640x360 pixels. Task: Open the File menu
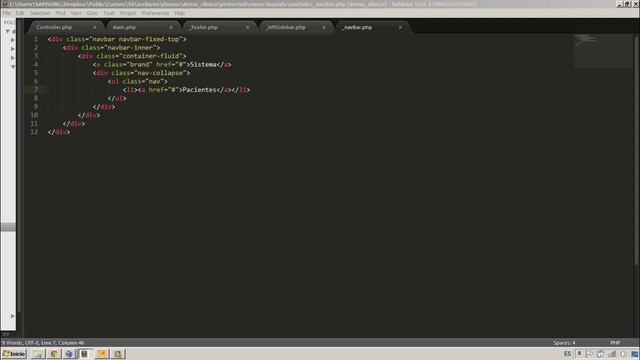pos(6,13)
